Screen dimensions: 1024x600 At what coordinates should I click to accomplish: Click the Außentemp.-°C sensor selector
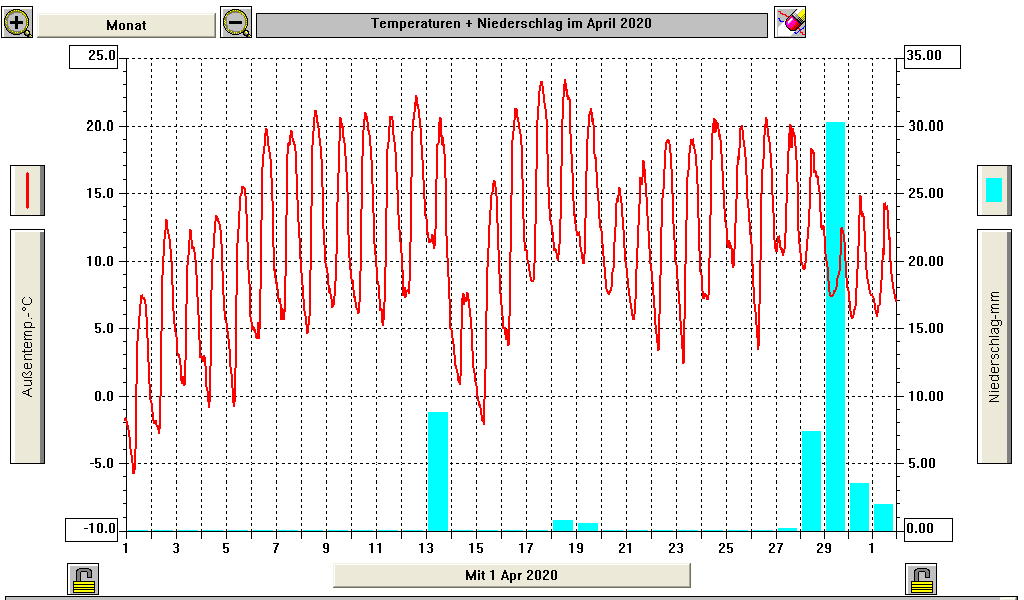[x=27, y=346]
